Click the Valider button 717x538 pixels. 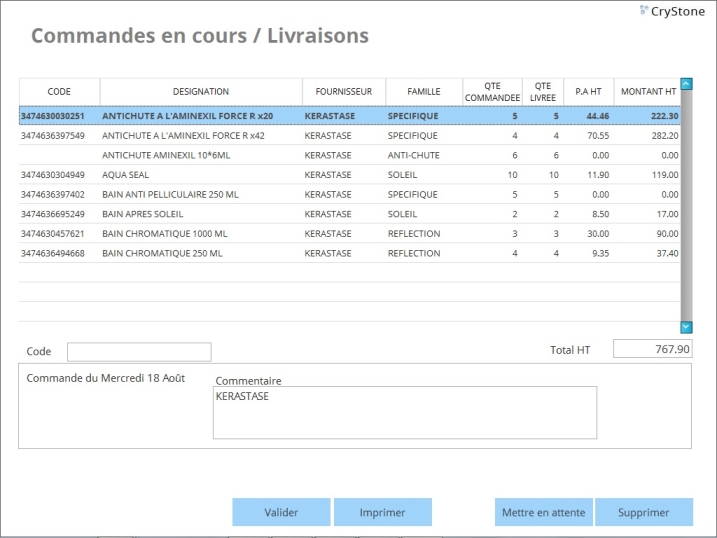[x=281, y=512]
